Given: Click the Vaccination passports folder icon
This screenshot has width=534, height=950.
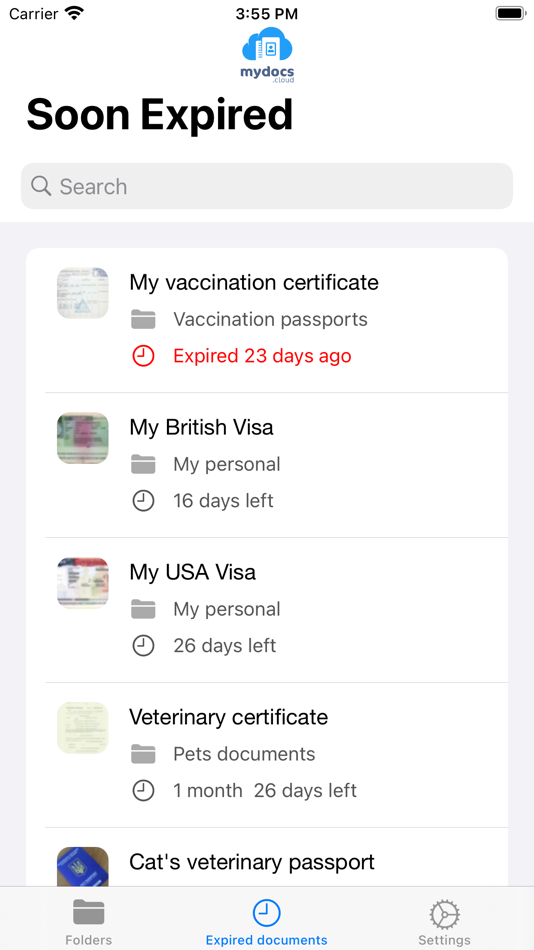Looking at the screenshot, I should coord(143,319).
